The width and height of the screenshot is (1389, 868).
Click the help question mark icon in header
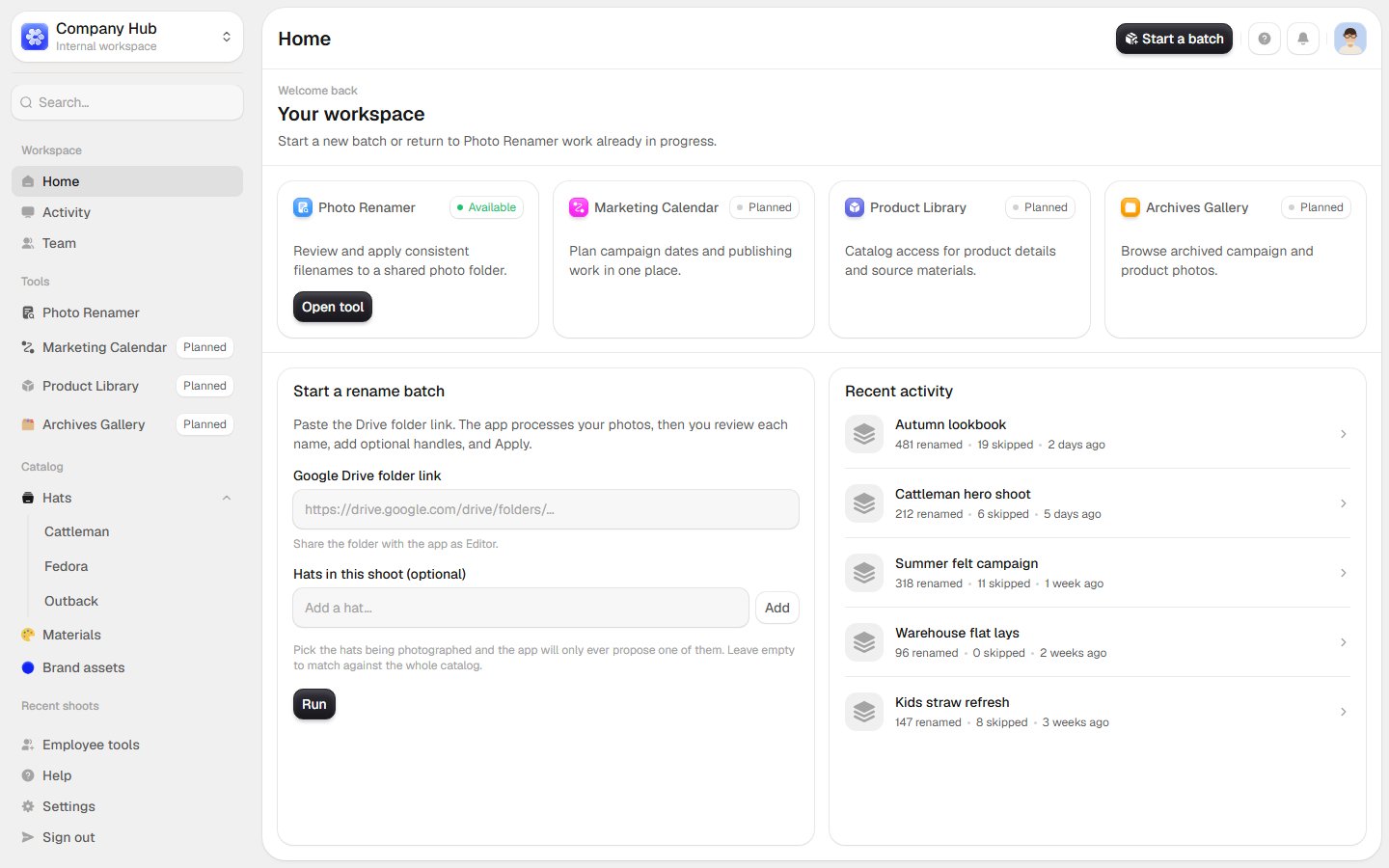click(1265, 39)
